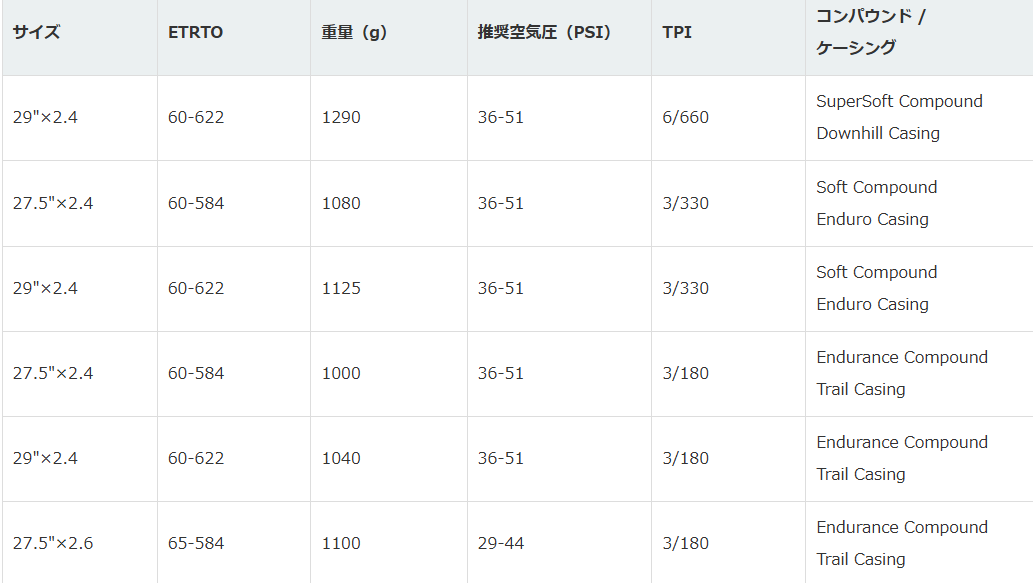Select the 重量（g） header cell
Viewport: 1033px width, 583px height.
click(354, 32)
